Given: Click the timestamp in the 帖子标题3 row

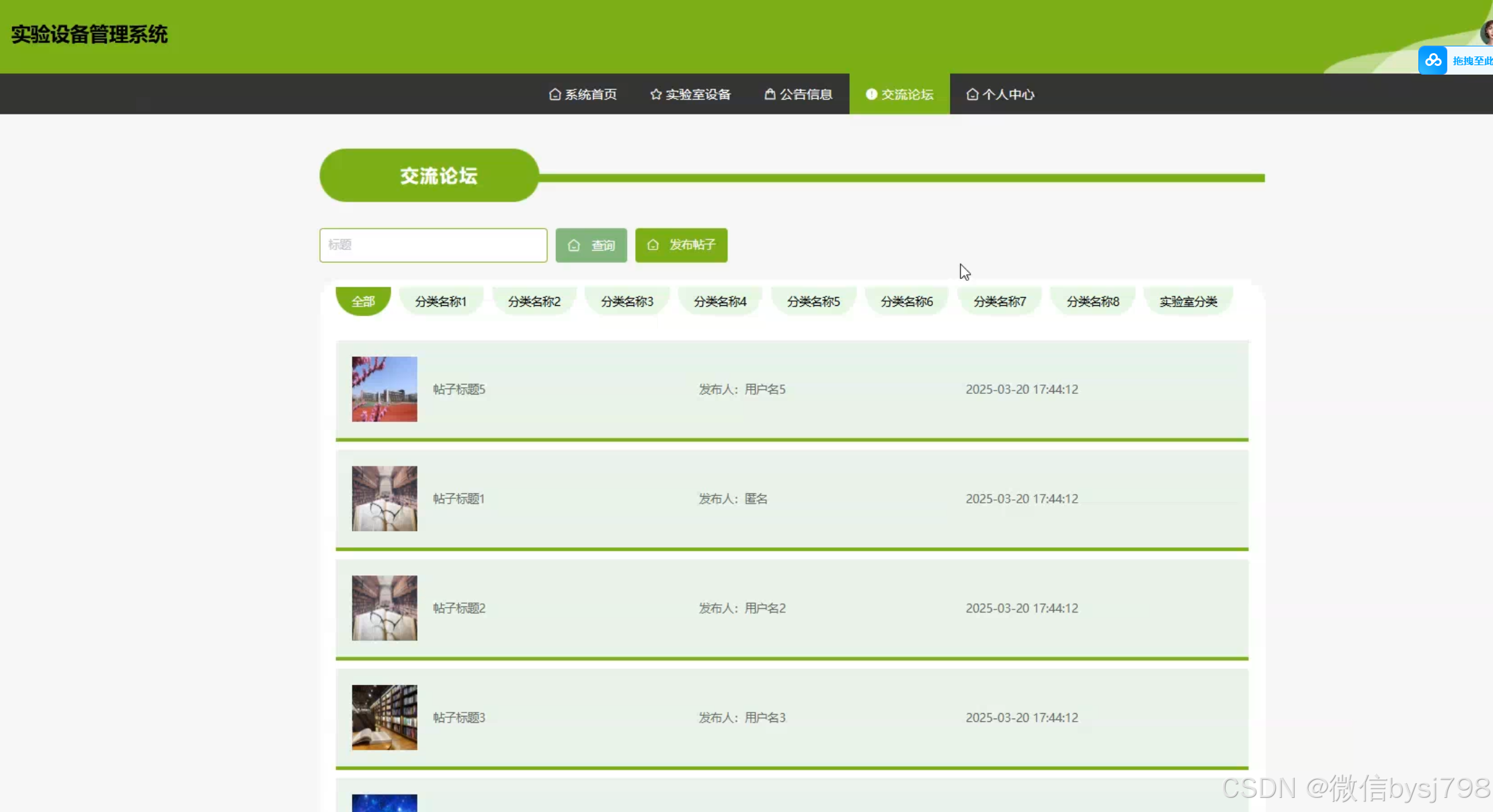Looking at the screenshot, I should (x=1022, y=718).
